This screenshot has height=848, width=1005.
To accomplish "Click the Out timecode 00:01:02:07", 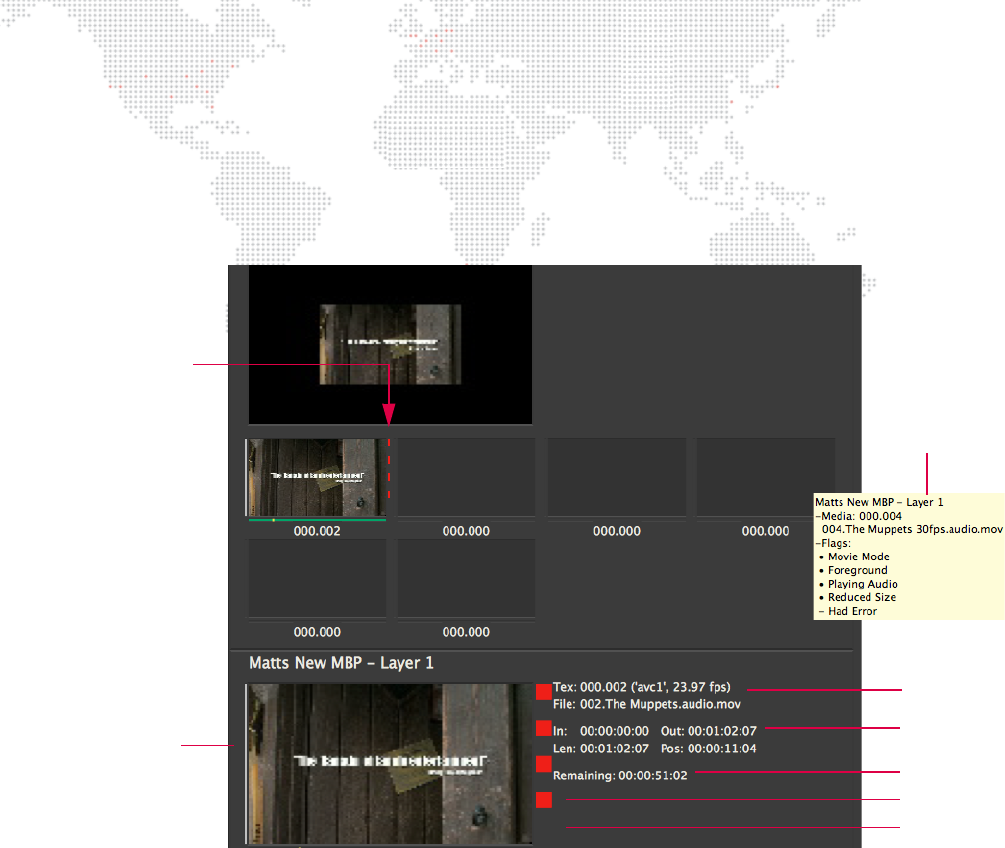I will [722, 731].
